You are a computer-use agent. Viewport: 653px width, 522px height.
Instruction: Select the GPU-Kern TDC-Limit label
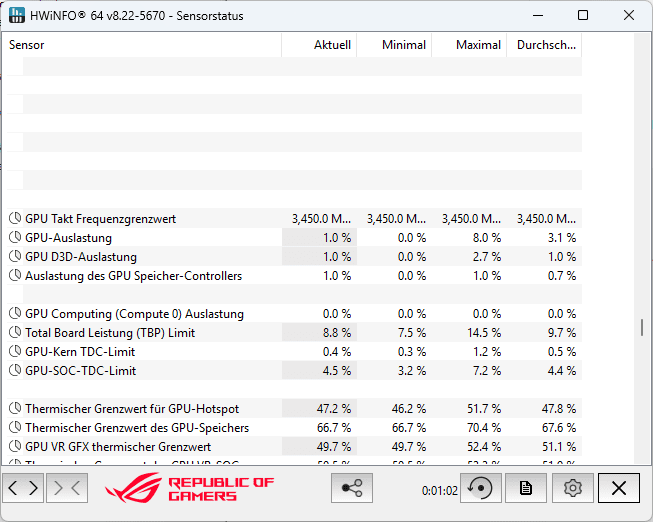coord(80,352)
